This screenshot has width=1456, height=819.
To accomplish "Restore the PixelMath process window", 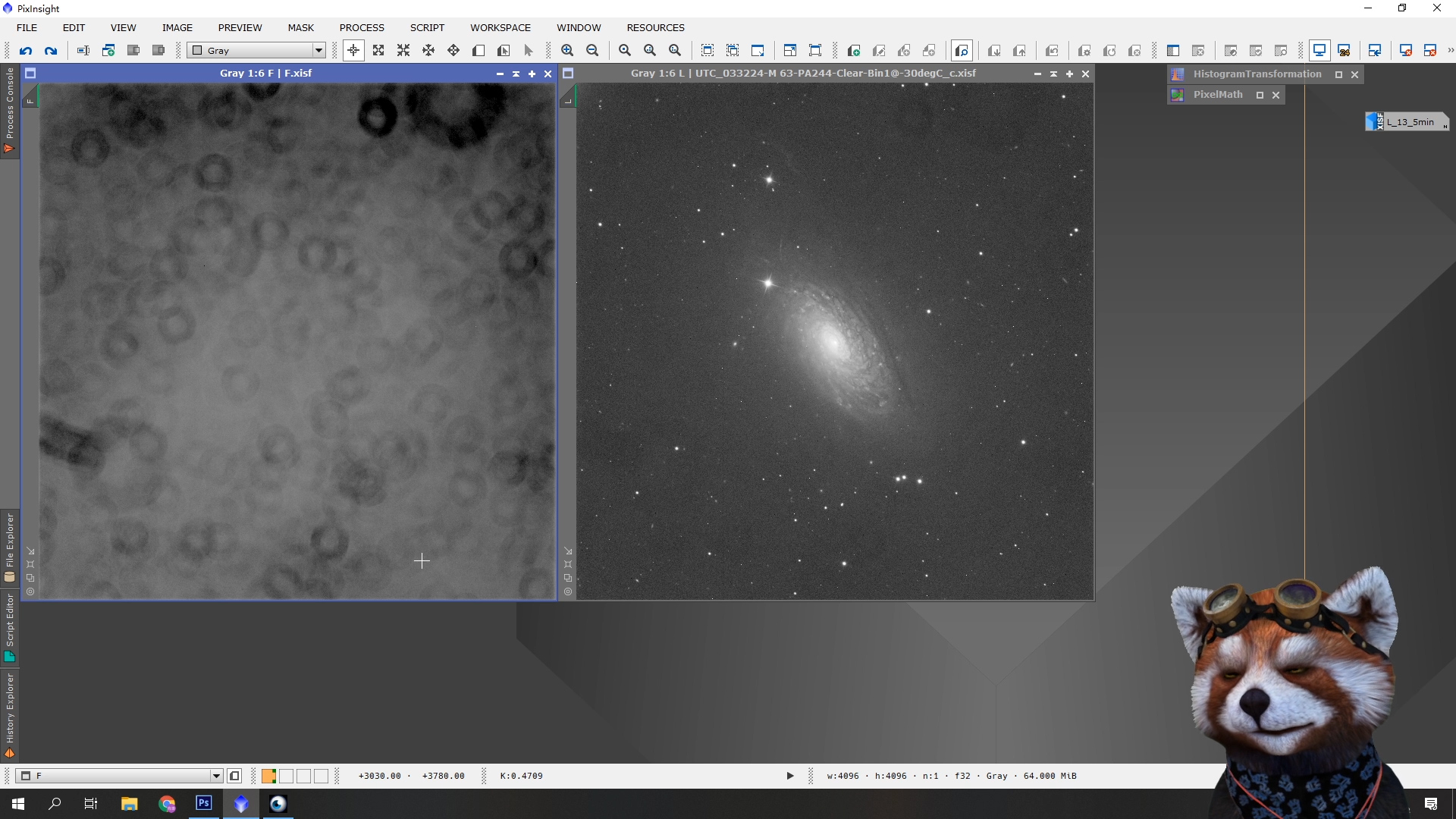I will [x=1260, y=95].
